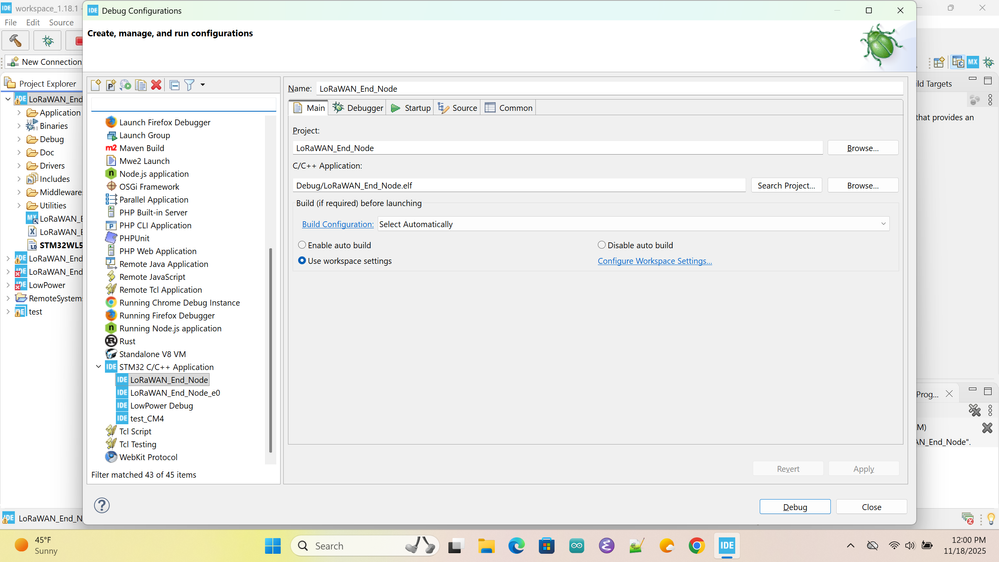Open Build Configuration link

338,224
